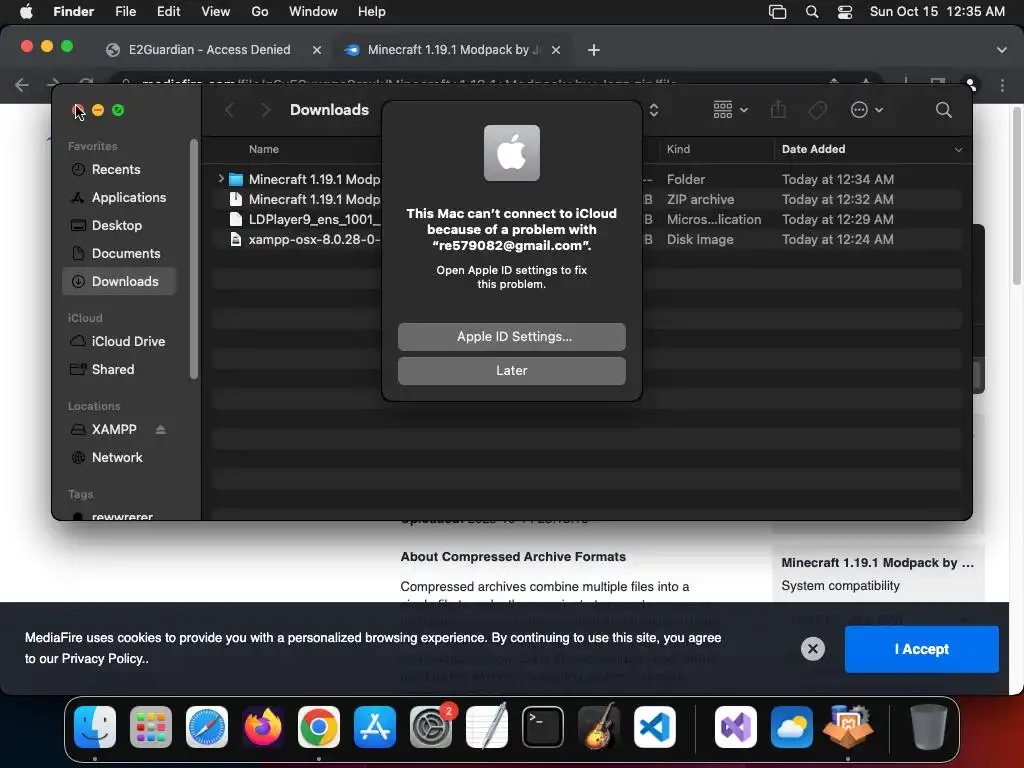Viewport: 1024px width, 768px height.
Task: Click Apple ID Settings button
Action: pyautogui.click(x=511, y=336)
